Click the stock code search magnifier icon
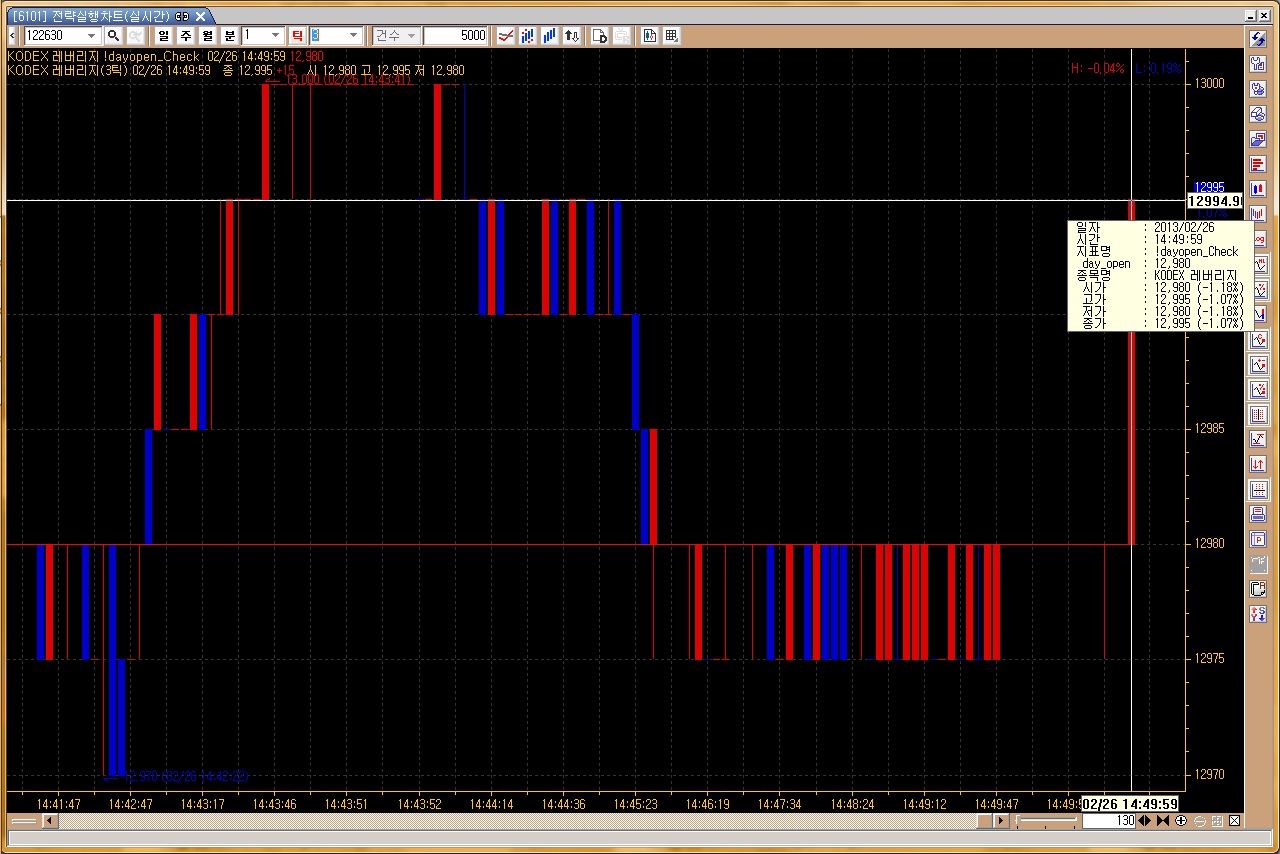 click(x=113, y=36)
